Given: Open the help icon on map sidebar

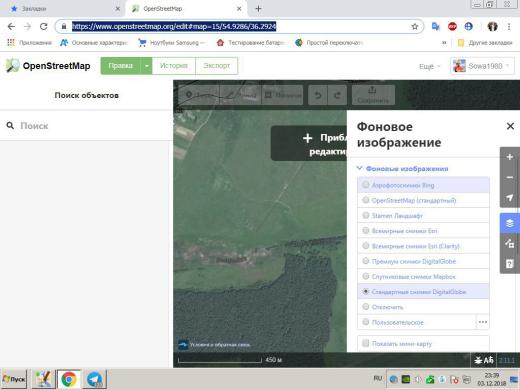Looking at the screenshot, I should pos(510,264).
